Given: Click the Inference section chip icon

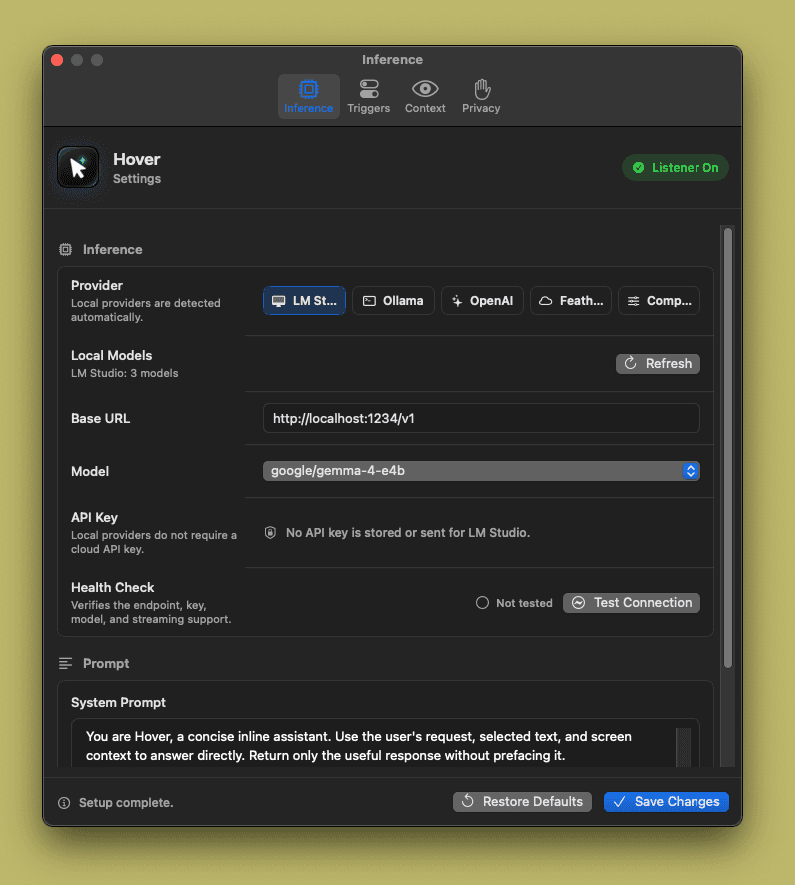Looking at the screenshot, I should pyautogui.click(x=65, y=249).
